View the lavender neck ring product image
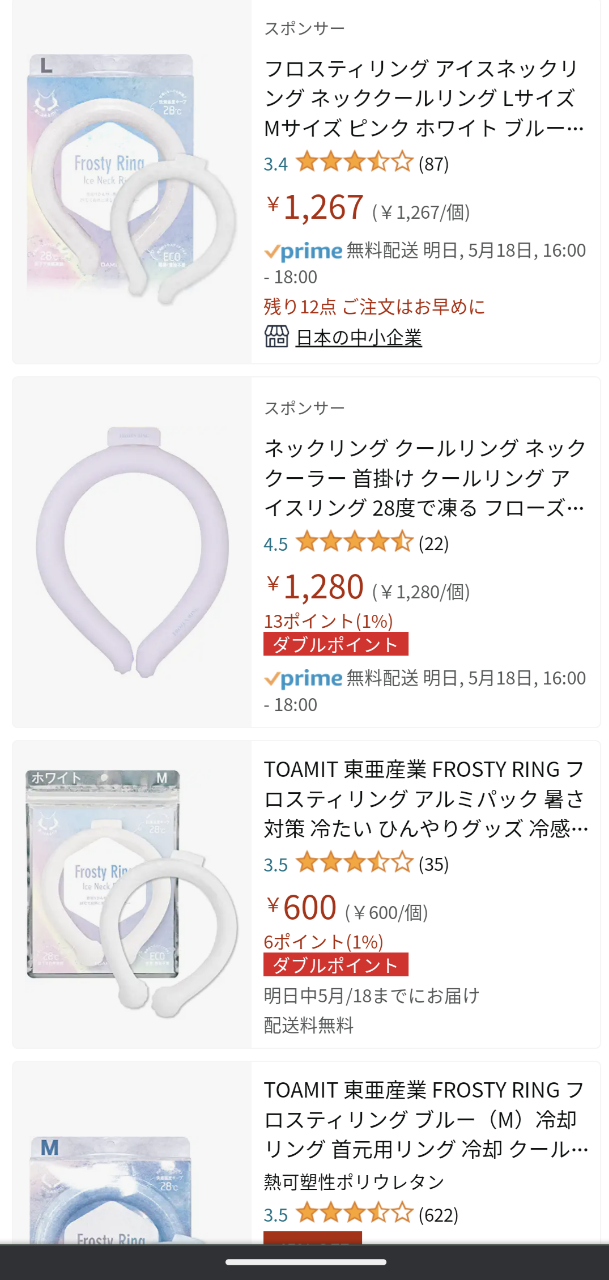609x1280 pixels. [x=131, y=551]
